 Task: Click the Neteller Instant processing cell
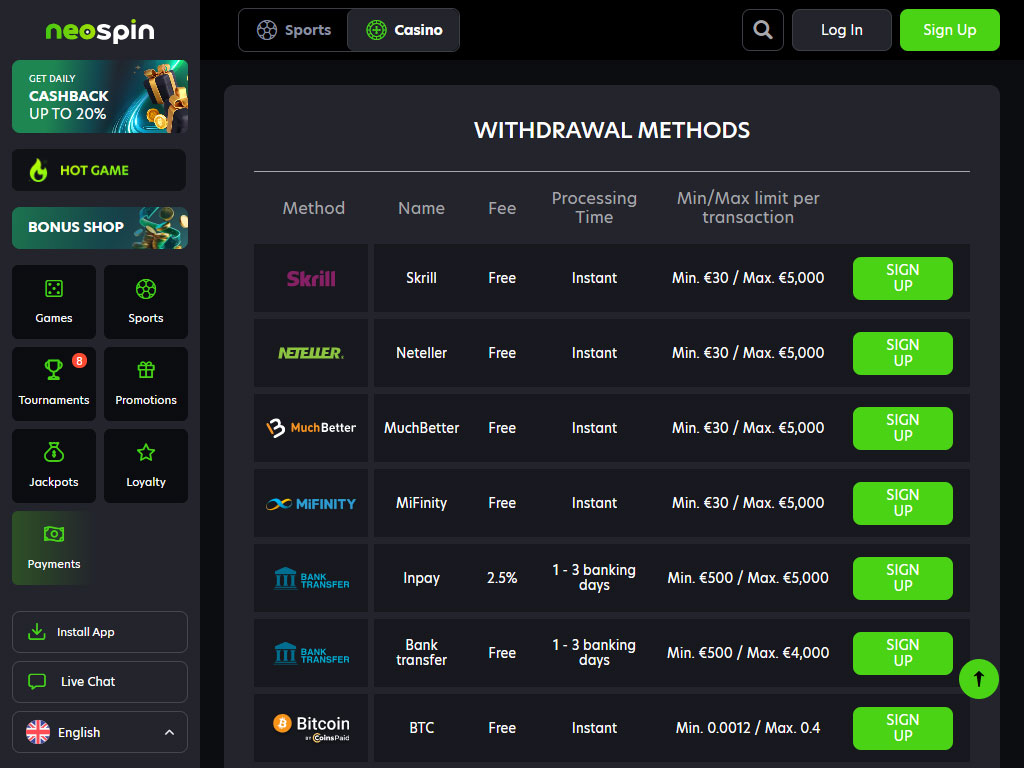coord(594,353)
